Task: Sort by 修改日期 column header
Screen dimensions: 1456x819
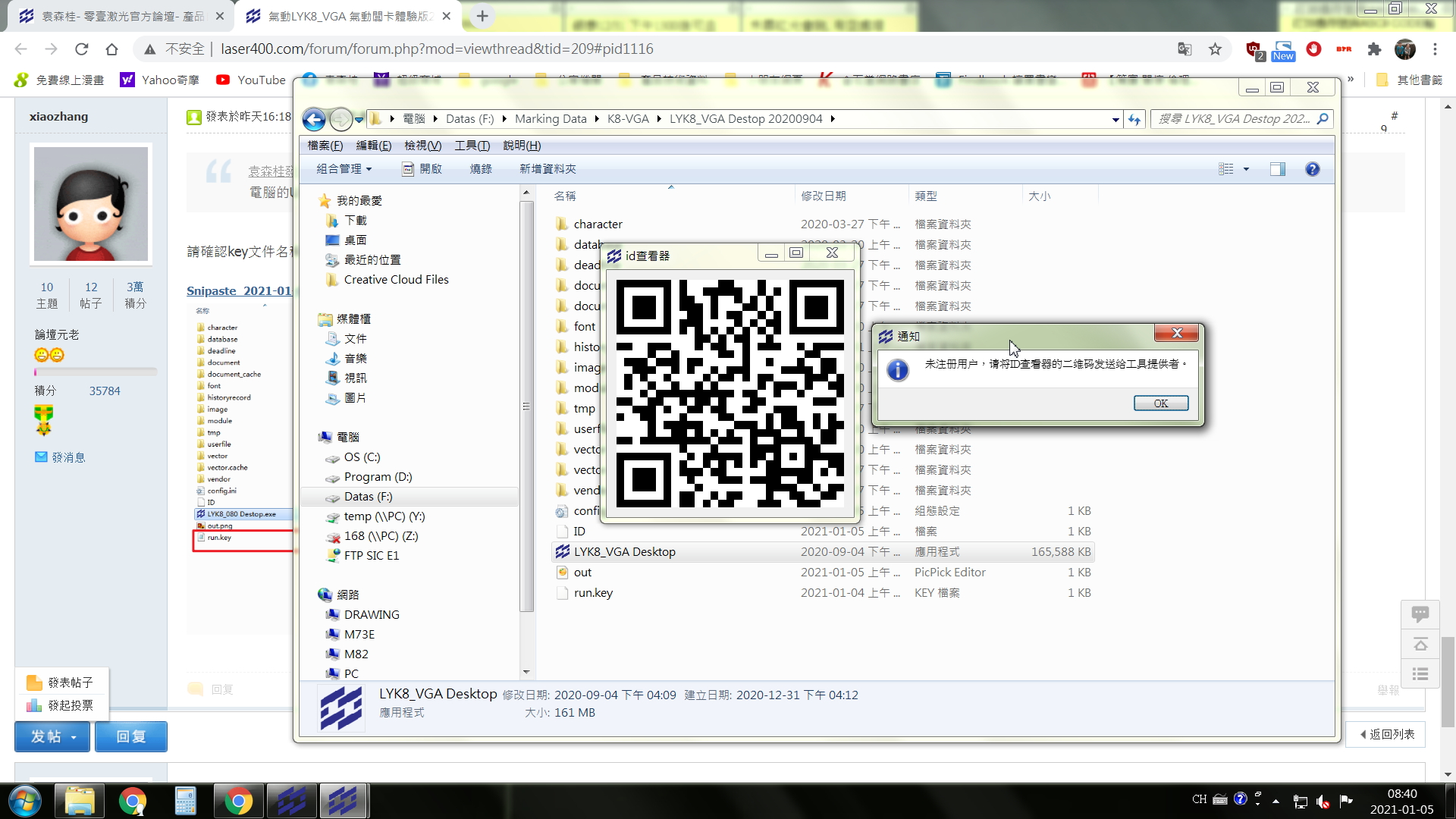Action: click(823, 196)
